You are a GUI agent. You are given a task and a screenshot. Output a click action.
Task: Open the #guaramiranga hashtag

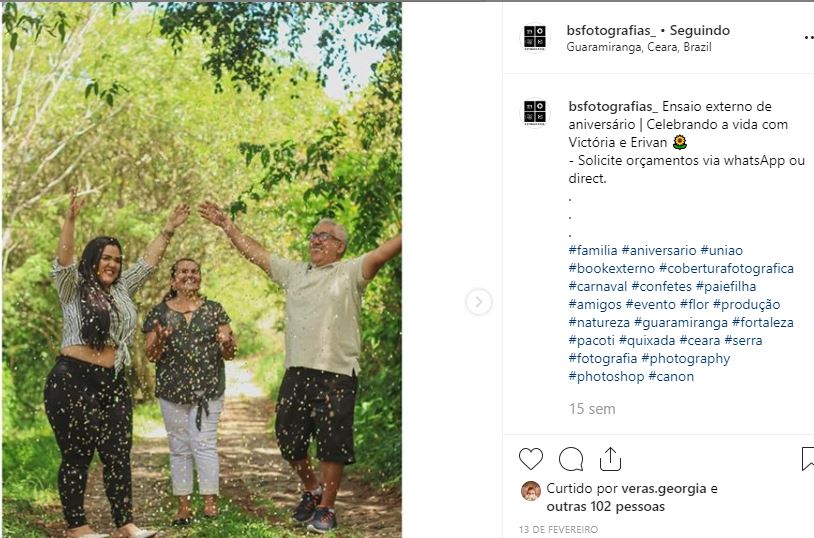click(681, 322)
